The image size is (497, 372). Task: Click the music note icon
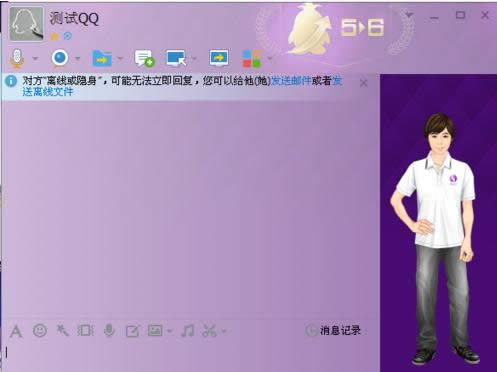188,331
